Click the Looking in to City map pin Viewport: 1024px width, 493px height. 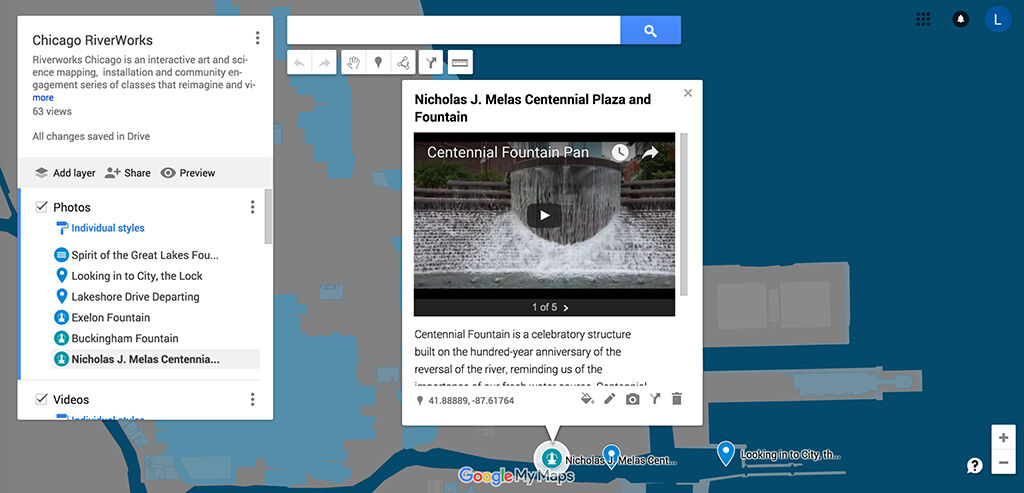tap(726, 453)
